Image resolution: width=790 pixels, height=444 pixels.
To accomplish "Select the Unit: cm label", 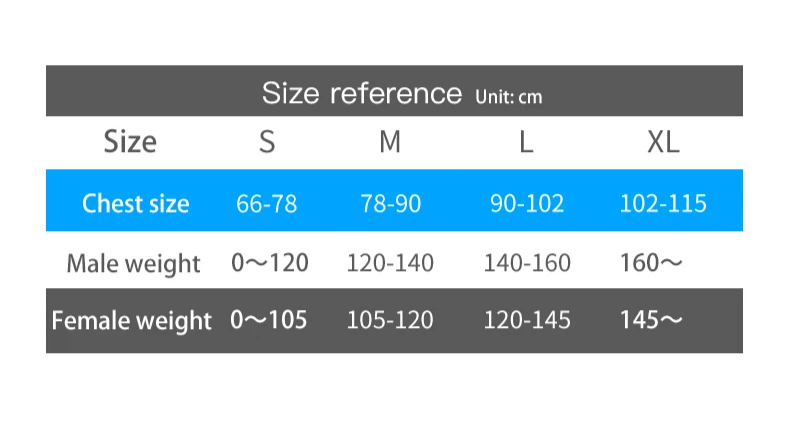I will (508, 97).
